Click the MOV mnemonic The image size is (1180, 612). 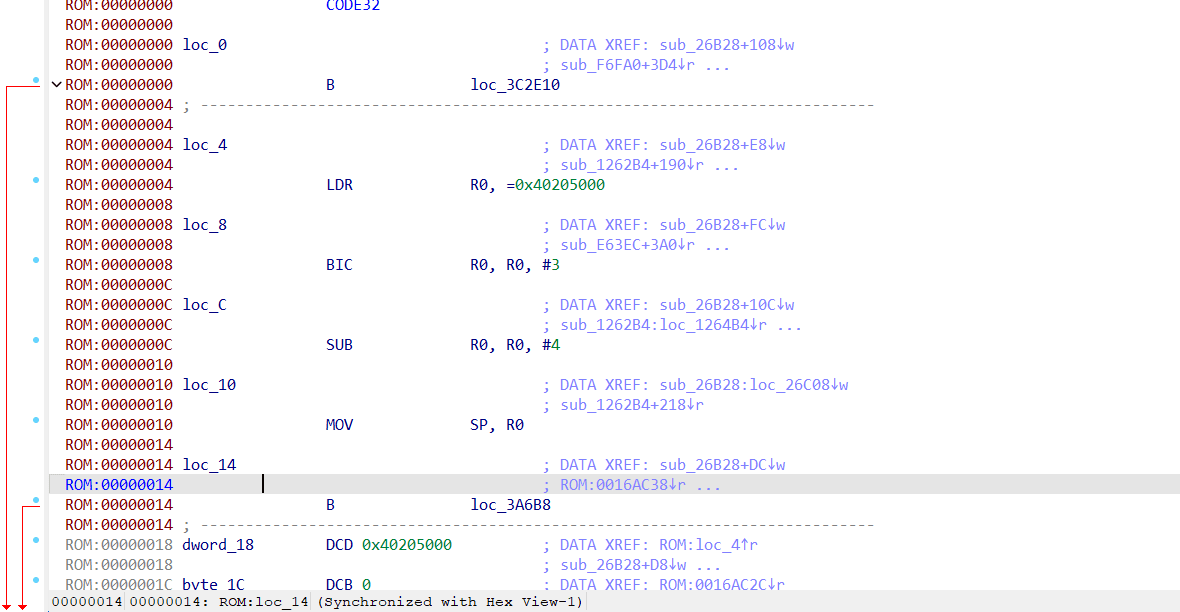point(339,425)
